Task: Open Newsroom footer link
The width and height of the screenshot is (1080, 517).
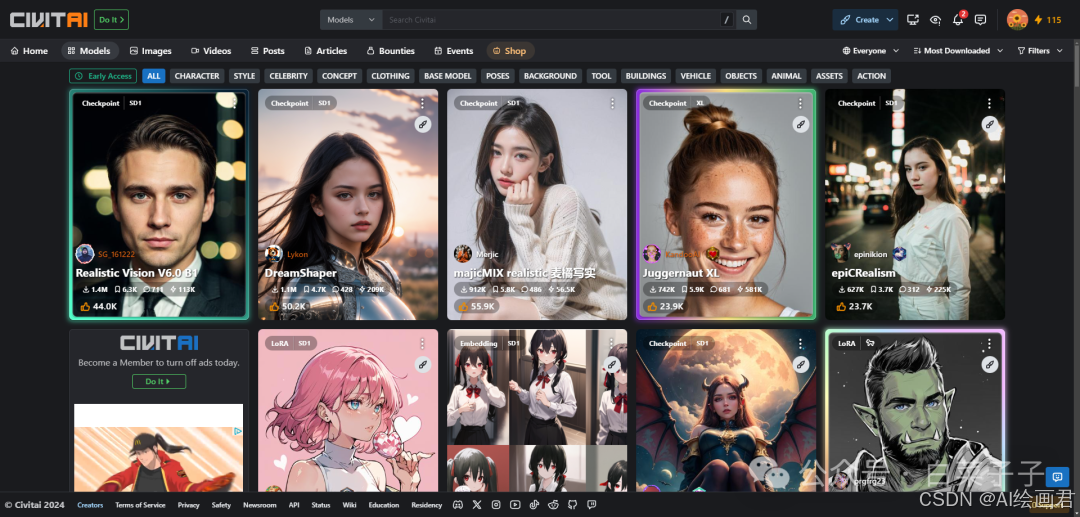Action: point(260,505)
